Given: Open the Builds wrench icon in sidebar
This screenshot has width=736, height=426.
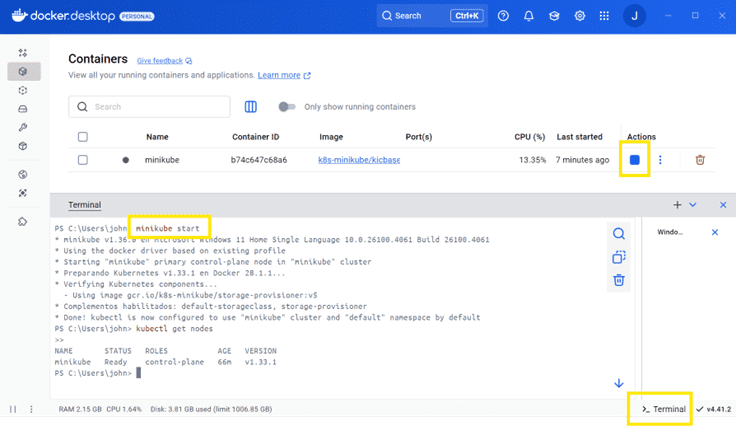Looking at the screenshot, I should [x=23, y=127].
